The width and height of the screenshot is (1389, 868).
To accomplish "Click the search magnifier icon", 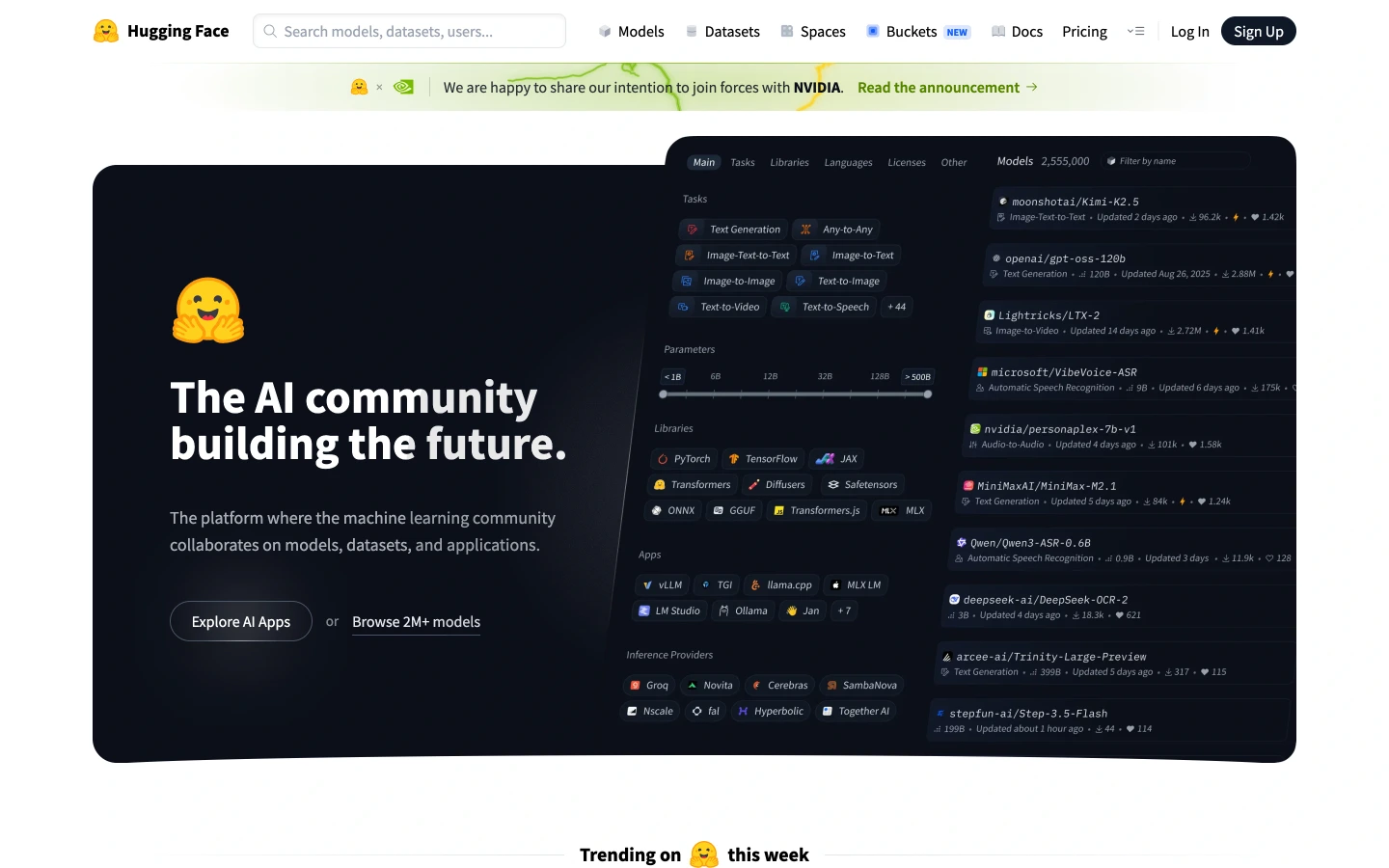I will 270,31.
